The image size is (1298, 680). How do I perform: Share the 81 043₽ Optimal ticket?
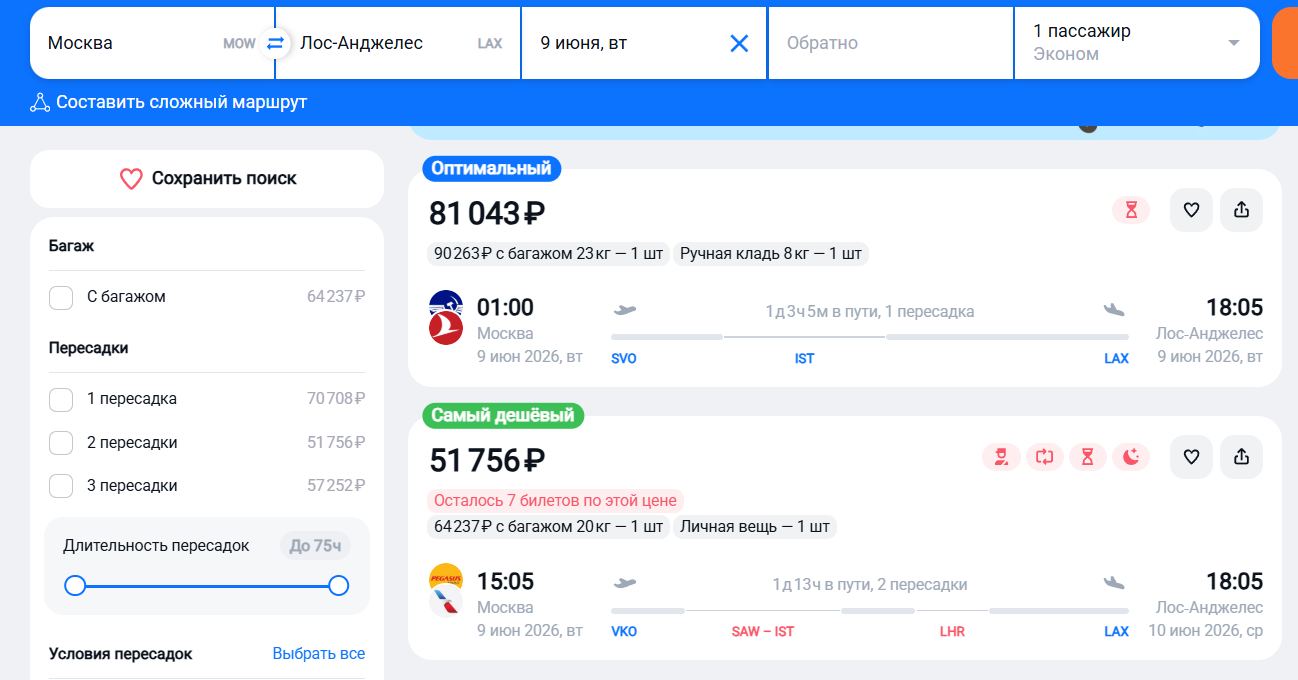point(1241,210)
